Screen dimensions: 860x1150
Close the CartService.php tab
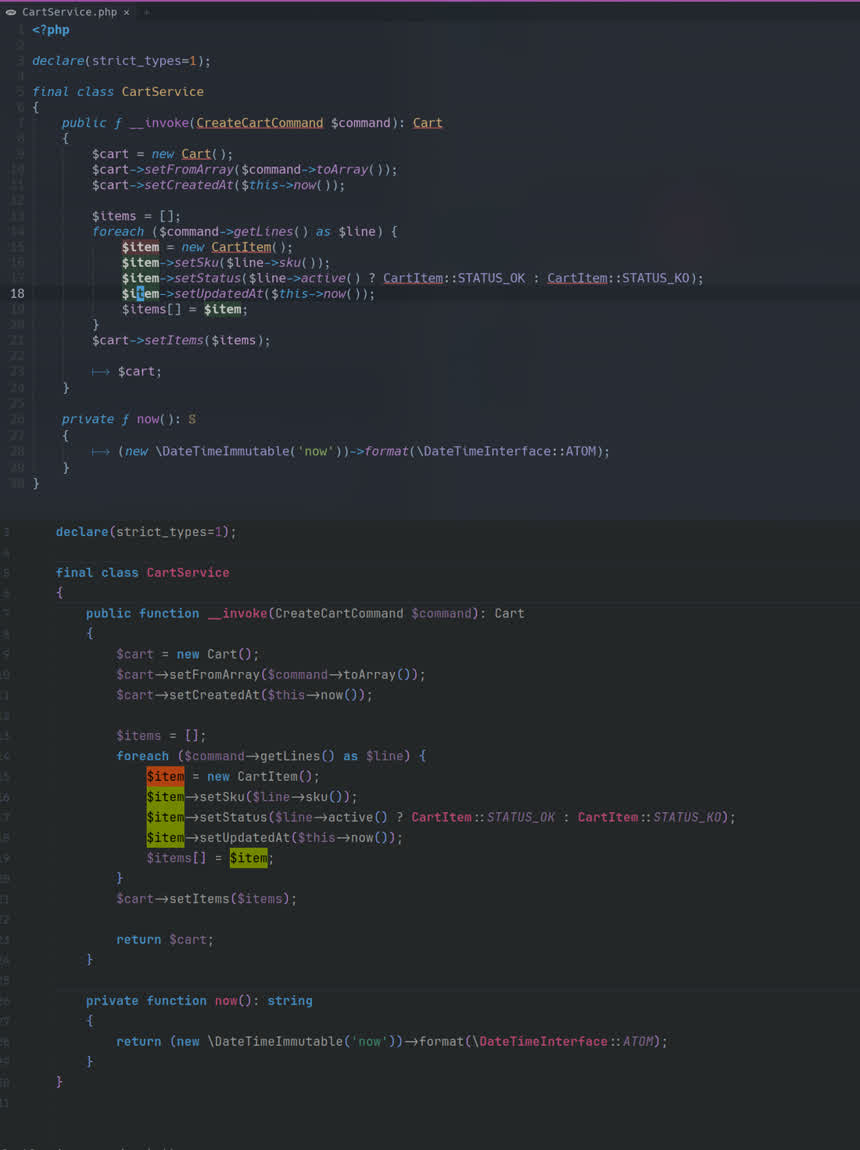pos(126,12)
